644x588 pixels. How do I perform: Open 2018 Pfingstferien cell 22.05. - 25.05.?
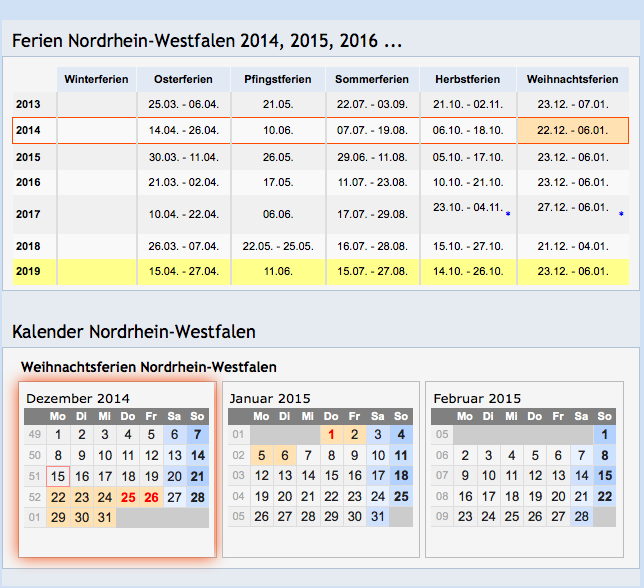(x=278, y=246)
